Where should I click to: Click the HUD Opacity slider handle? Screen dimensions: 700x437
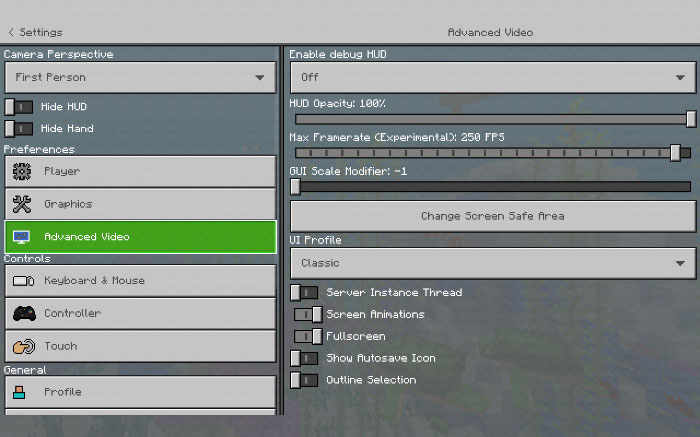[x=691, y=119]
